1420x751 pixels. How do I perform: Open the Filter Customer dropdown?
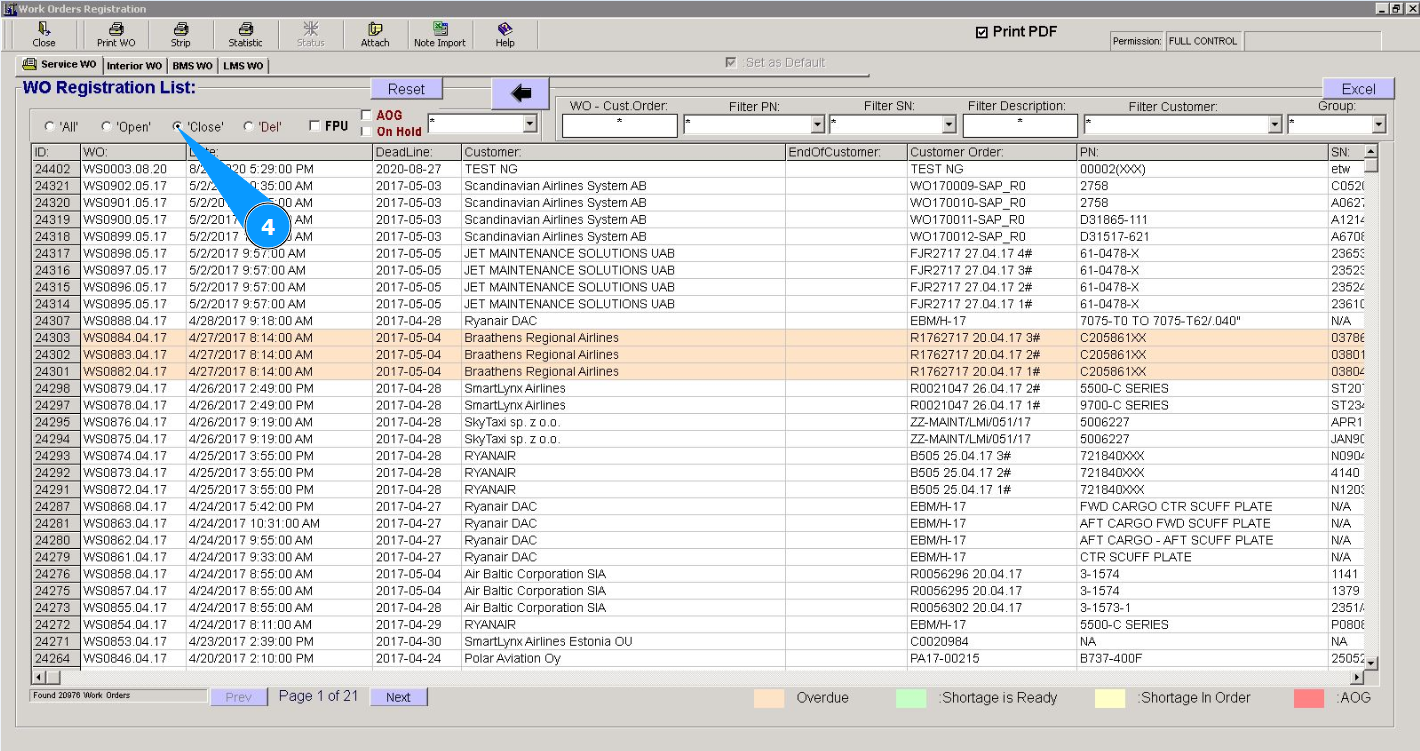tap(1275, 125)
